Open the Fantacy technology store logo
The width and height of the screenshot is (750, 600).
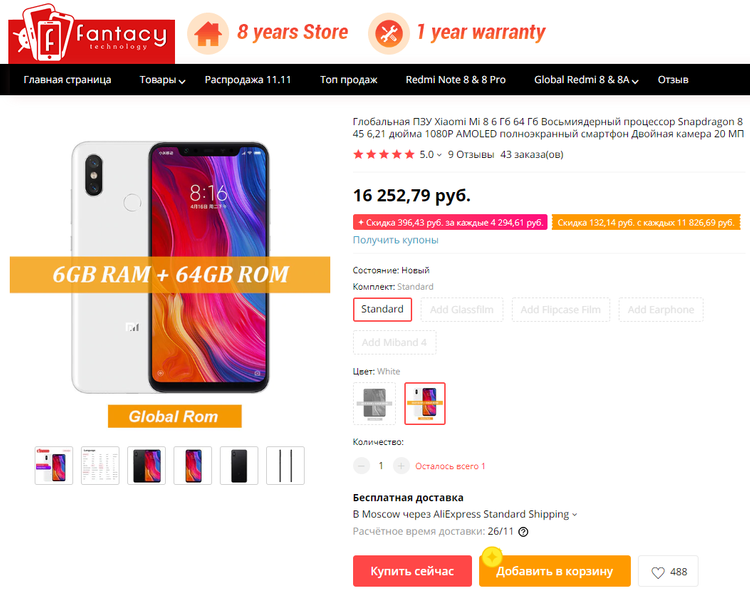pyautogui.click(x=91, y=33)
